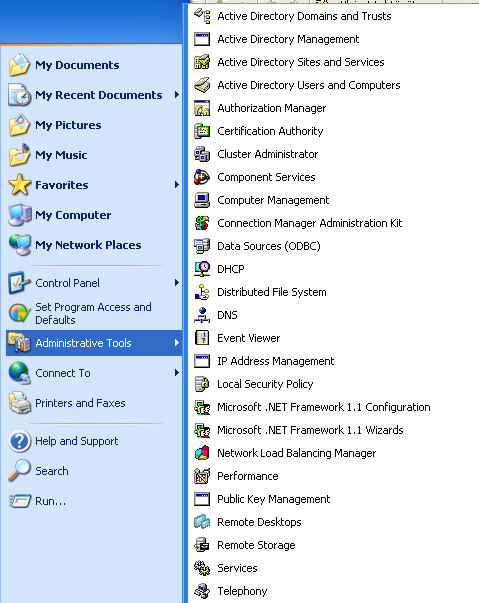
Task: Expand the Control Panel submenu arrow
Action: point(176,283)
